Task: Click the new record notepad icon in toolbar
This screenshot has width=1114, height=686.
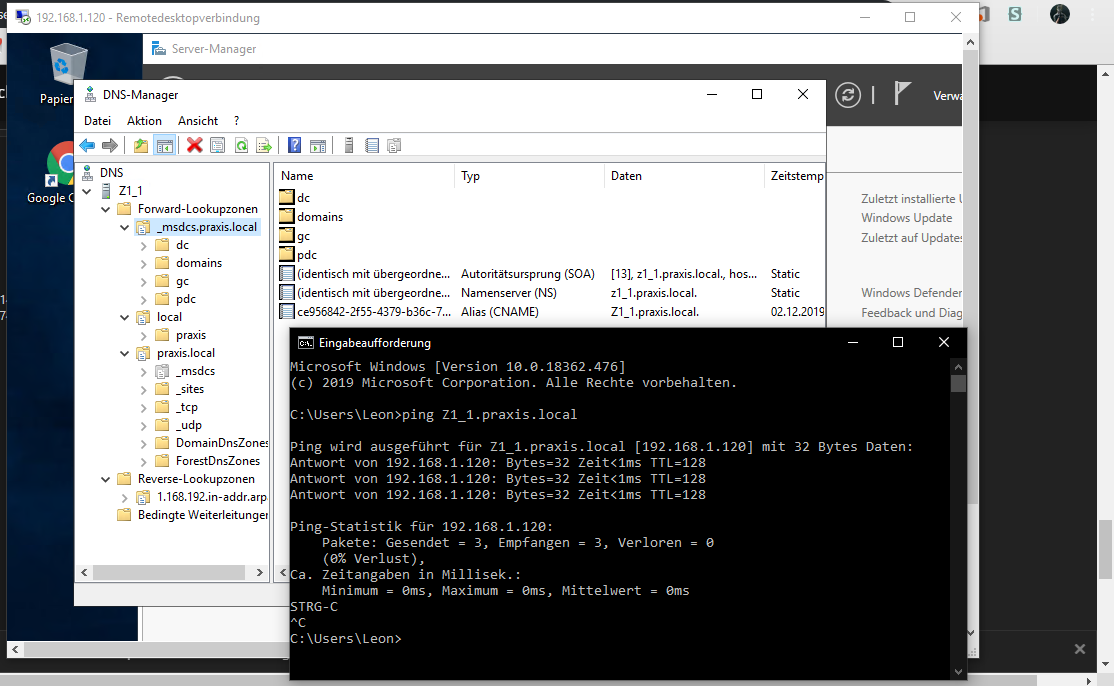Action: click(372, 146)
